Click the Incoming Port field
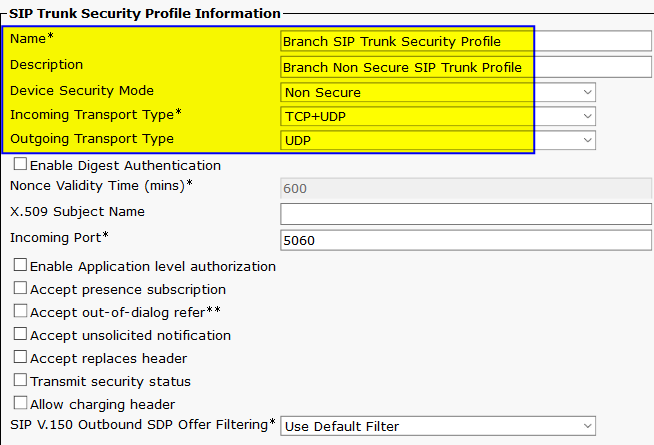Image resolution: width=654 pixels, height=445 pixels. [466, 240]
